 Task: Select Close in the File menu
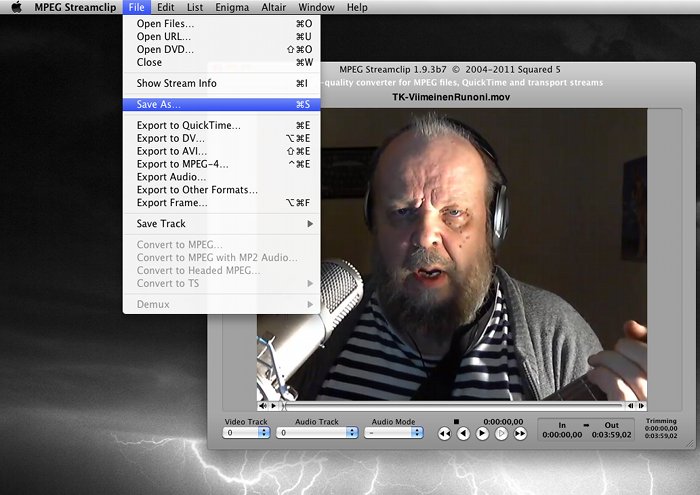(221, 62)
